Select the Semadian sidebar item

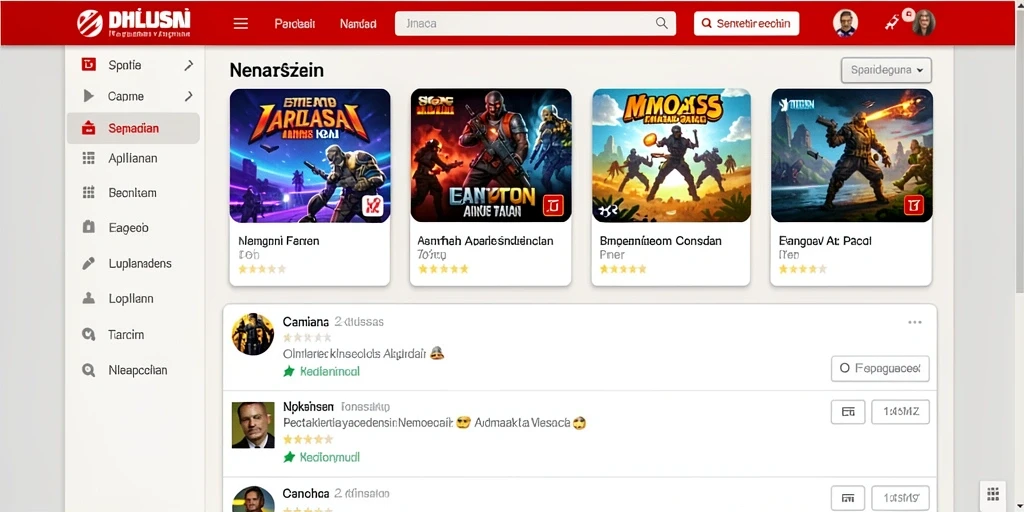coord(133,128)
